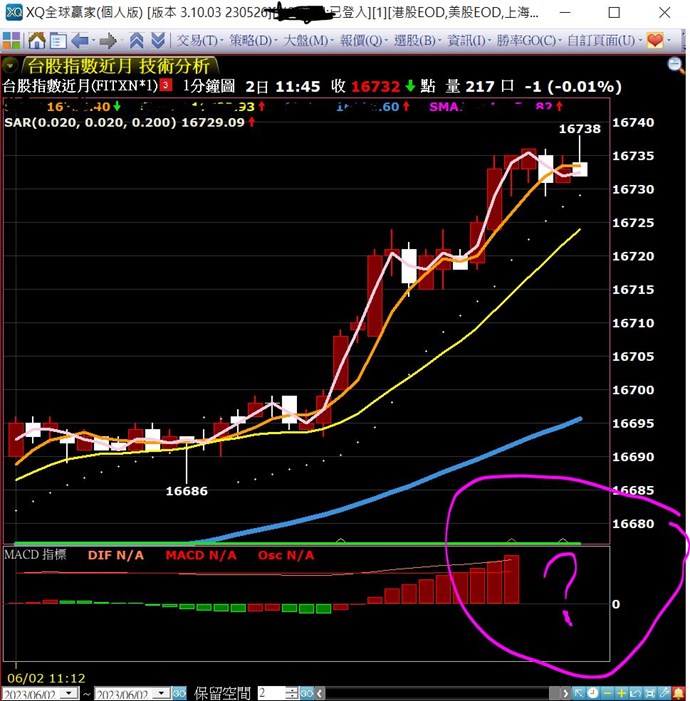Click GO button next to the date range

[178, 693]
